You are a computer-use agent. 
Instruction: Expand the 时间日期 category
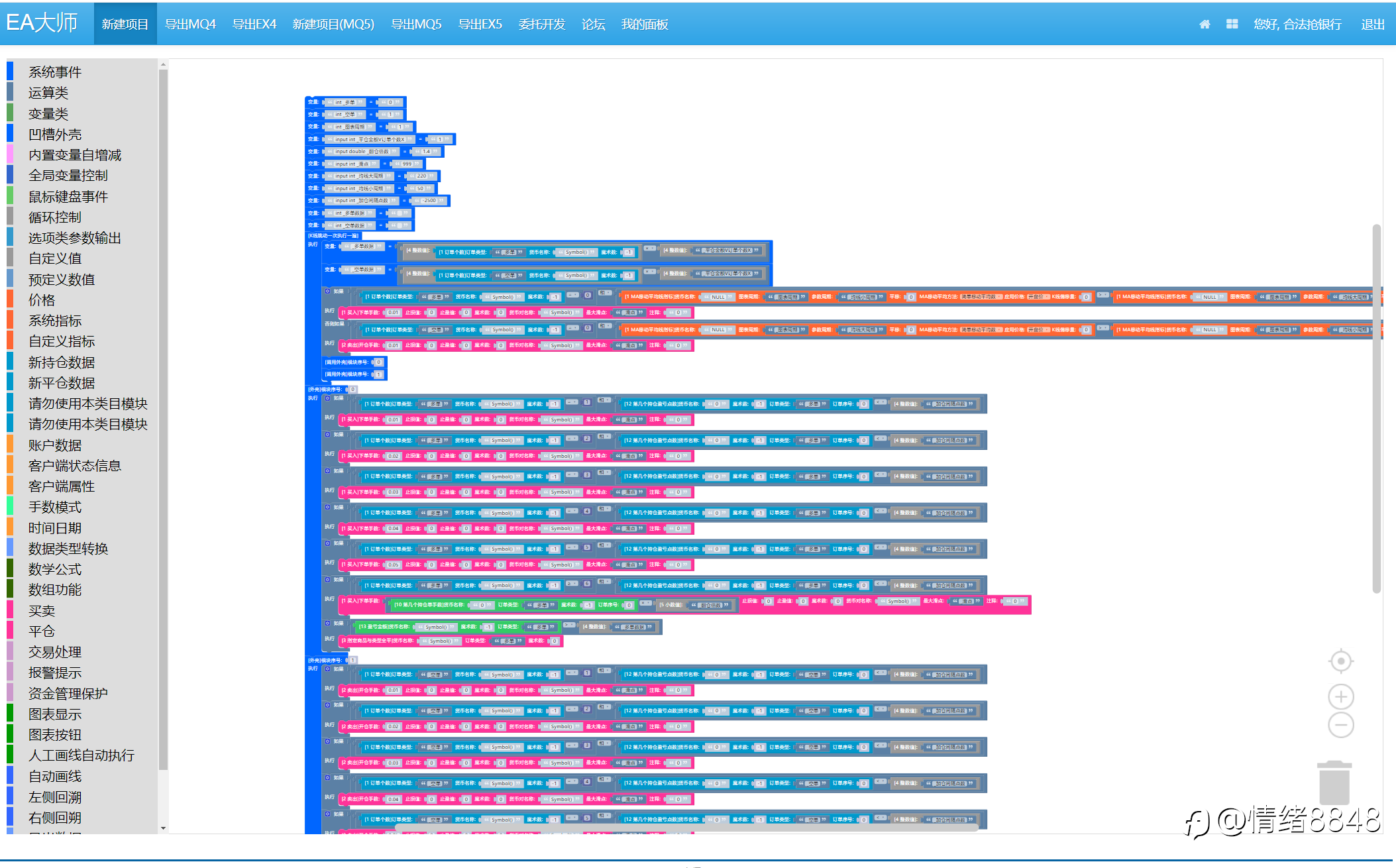(55, 528)
